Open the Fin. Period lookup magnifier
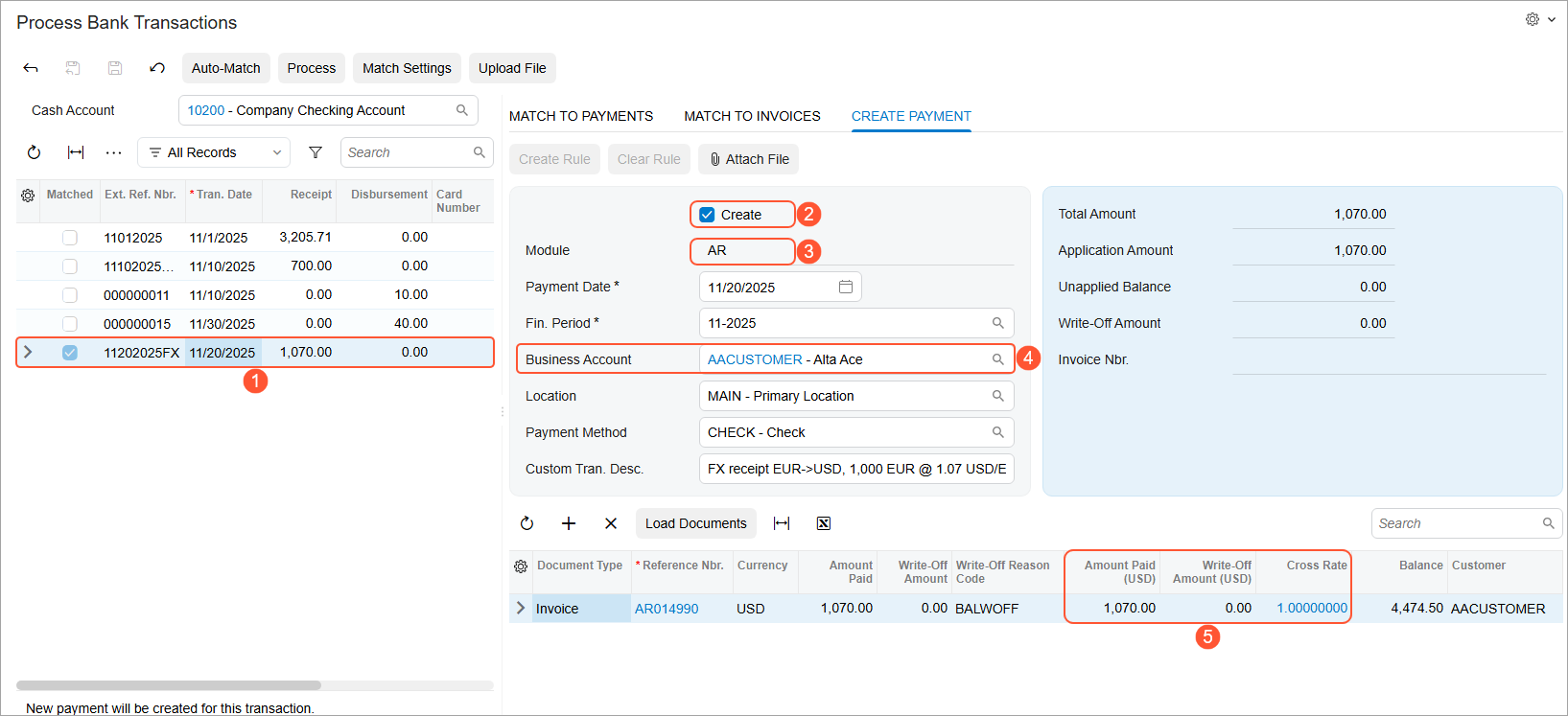 pos(998,323)
